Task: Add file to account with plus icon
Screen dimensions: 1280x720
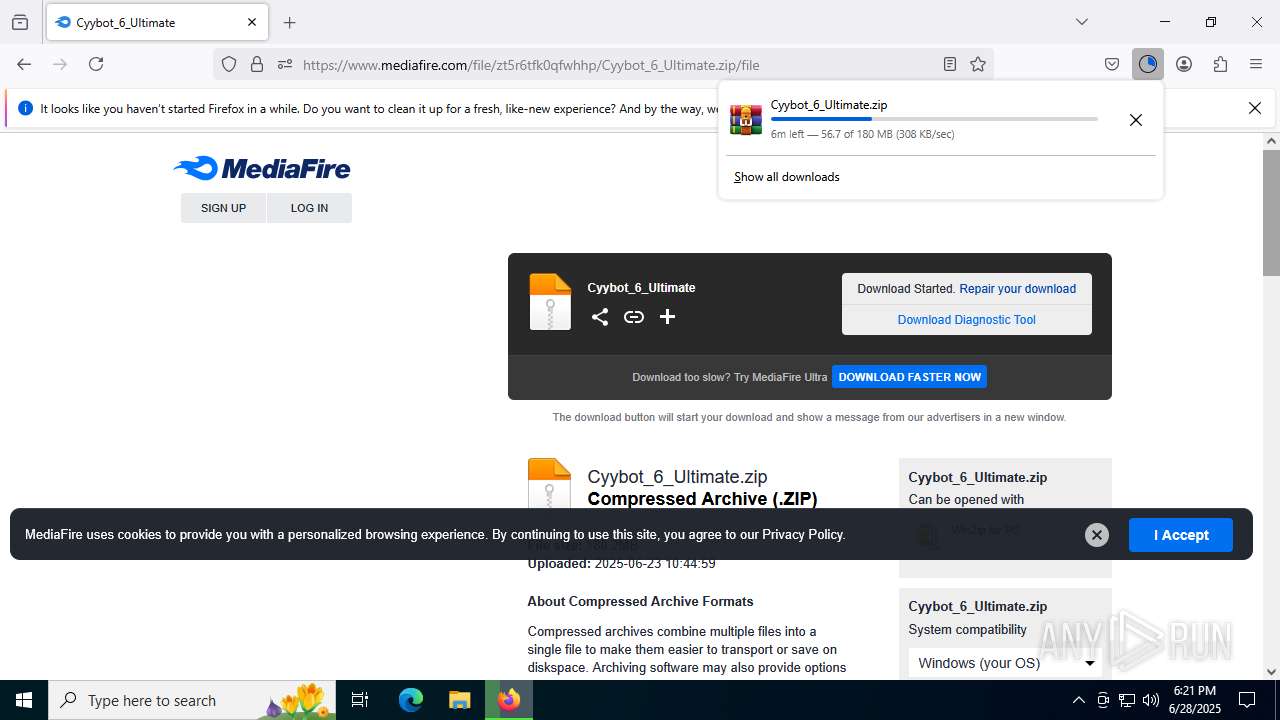Action: tap(668, 317)
